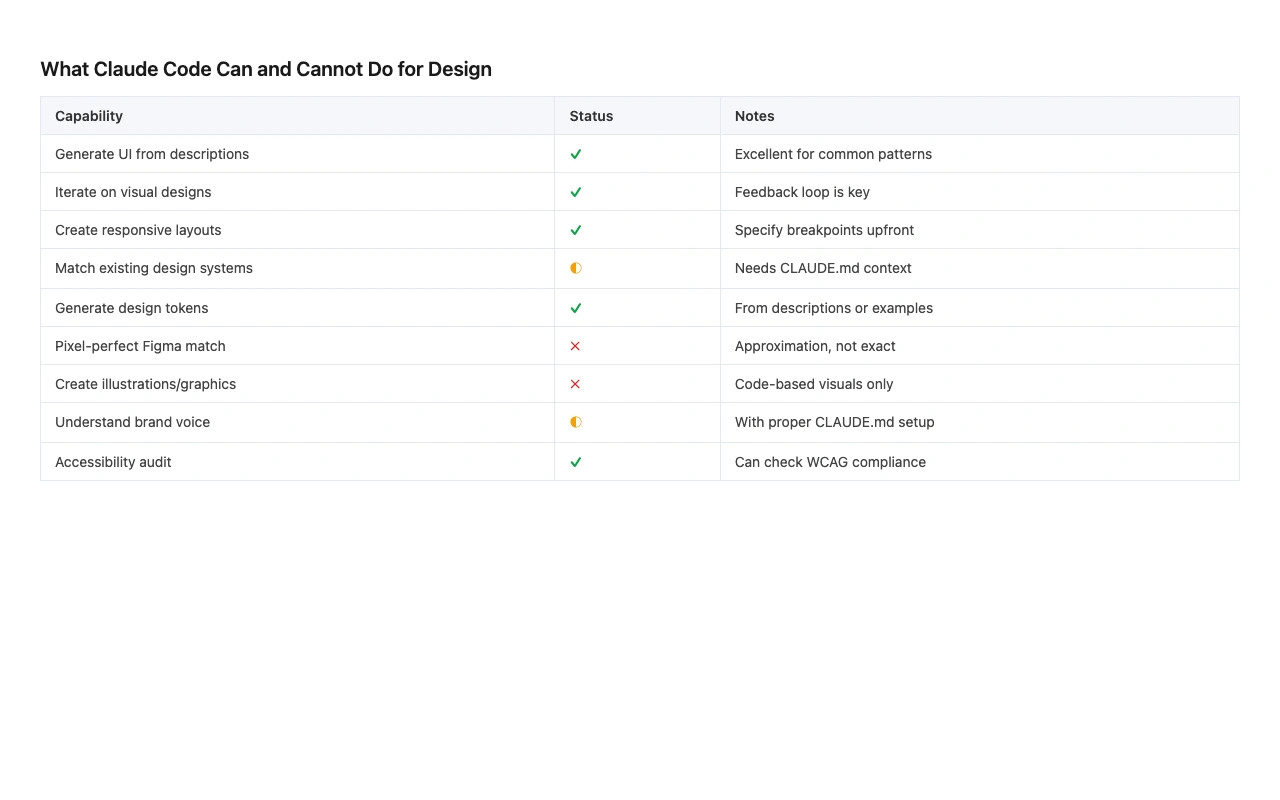Viewport: 1280px width, 800px height.
Task: Click the green checkmark for Accessibility audit
Action: 576,462
